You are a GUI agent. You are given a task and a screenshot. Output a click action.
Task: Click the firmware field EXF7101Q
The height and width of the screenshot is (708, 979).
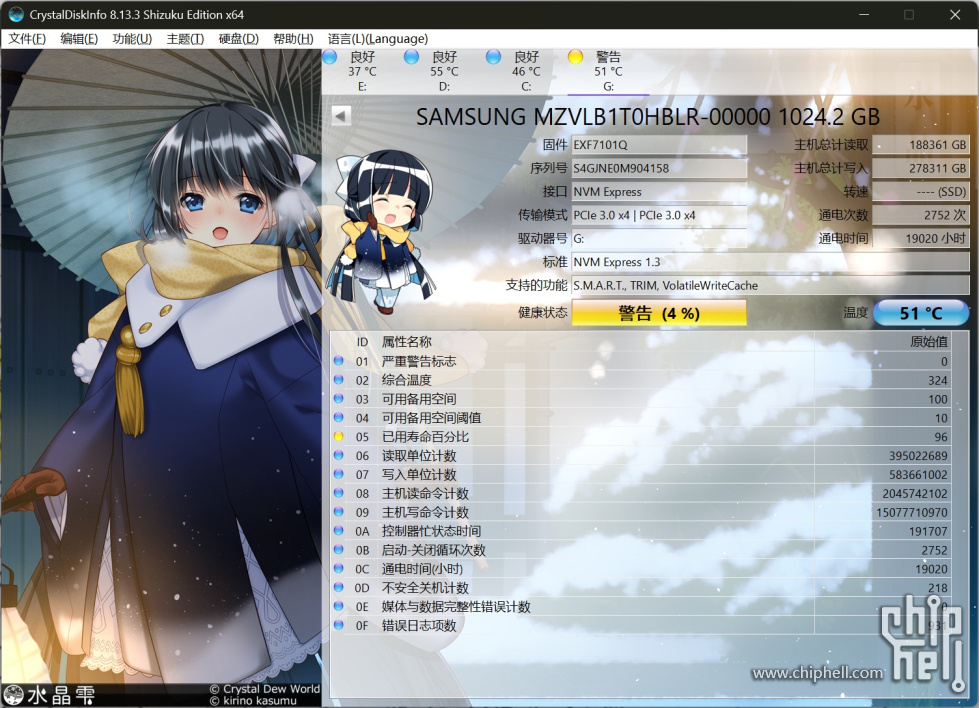pos(659,145)
